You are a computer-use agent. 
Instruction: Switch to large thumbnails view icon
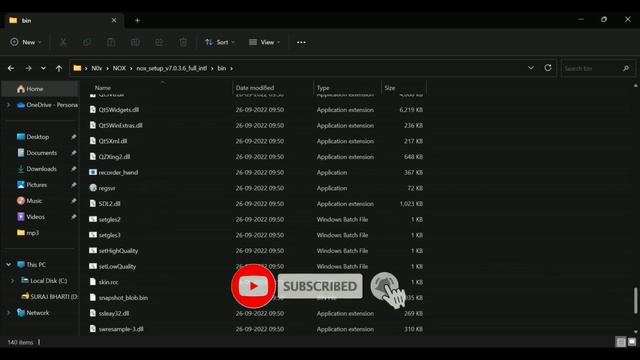[632, 342]
